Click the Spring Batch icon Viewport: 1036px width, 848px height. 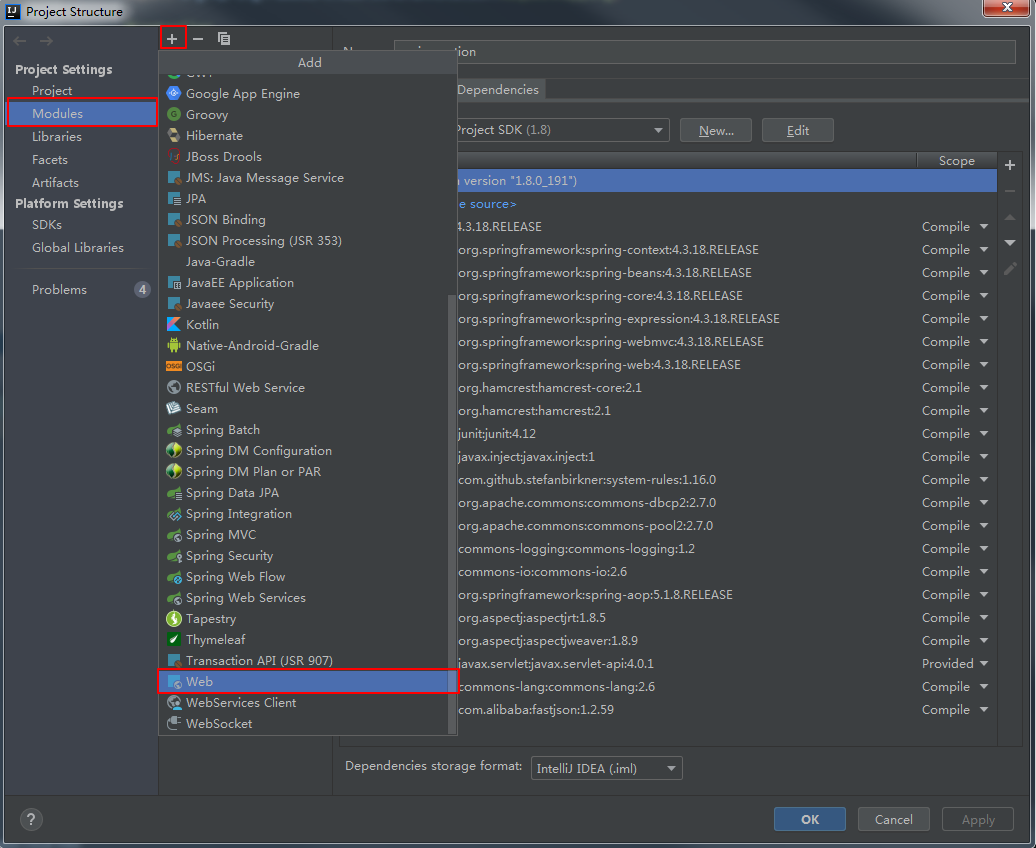pyautogui.click(x=174, y=430)
